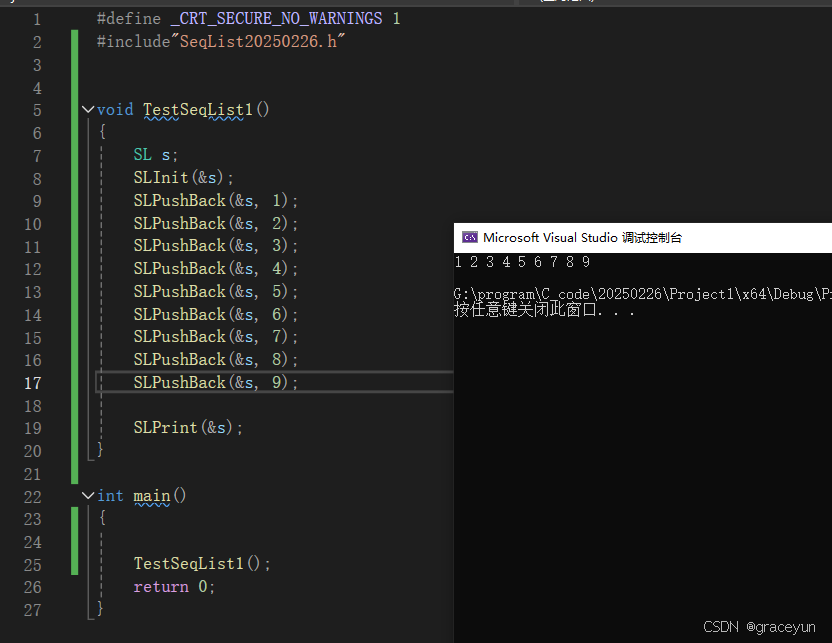The width and height of the screenshot is (832, 643).
Task: Click the G:\program\C_code path in console
Action: click(643, 294)
